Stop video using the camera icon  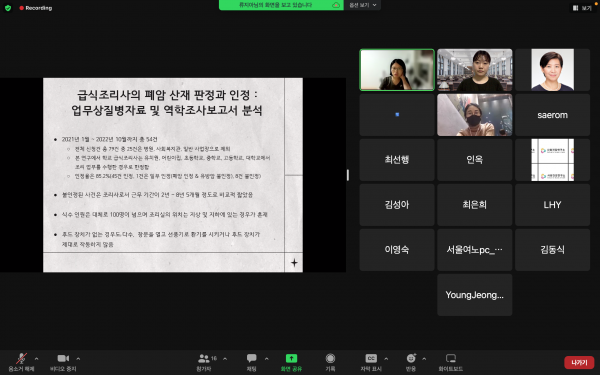[63, 358]
